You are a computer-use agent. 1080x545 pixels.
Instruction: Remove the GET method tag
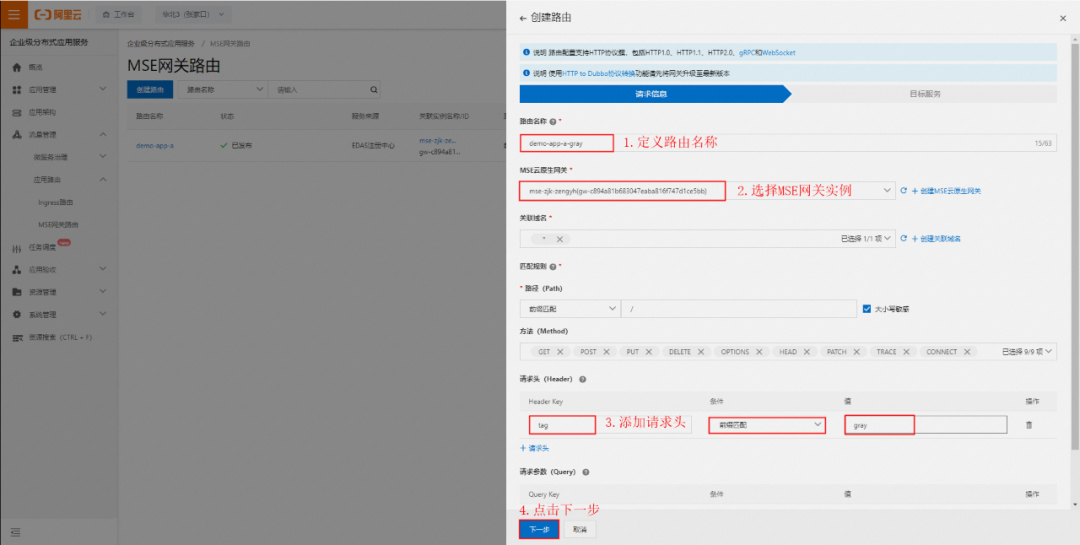559,352
